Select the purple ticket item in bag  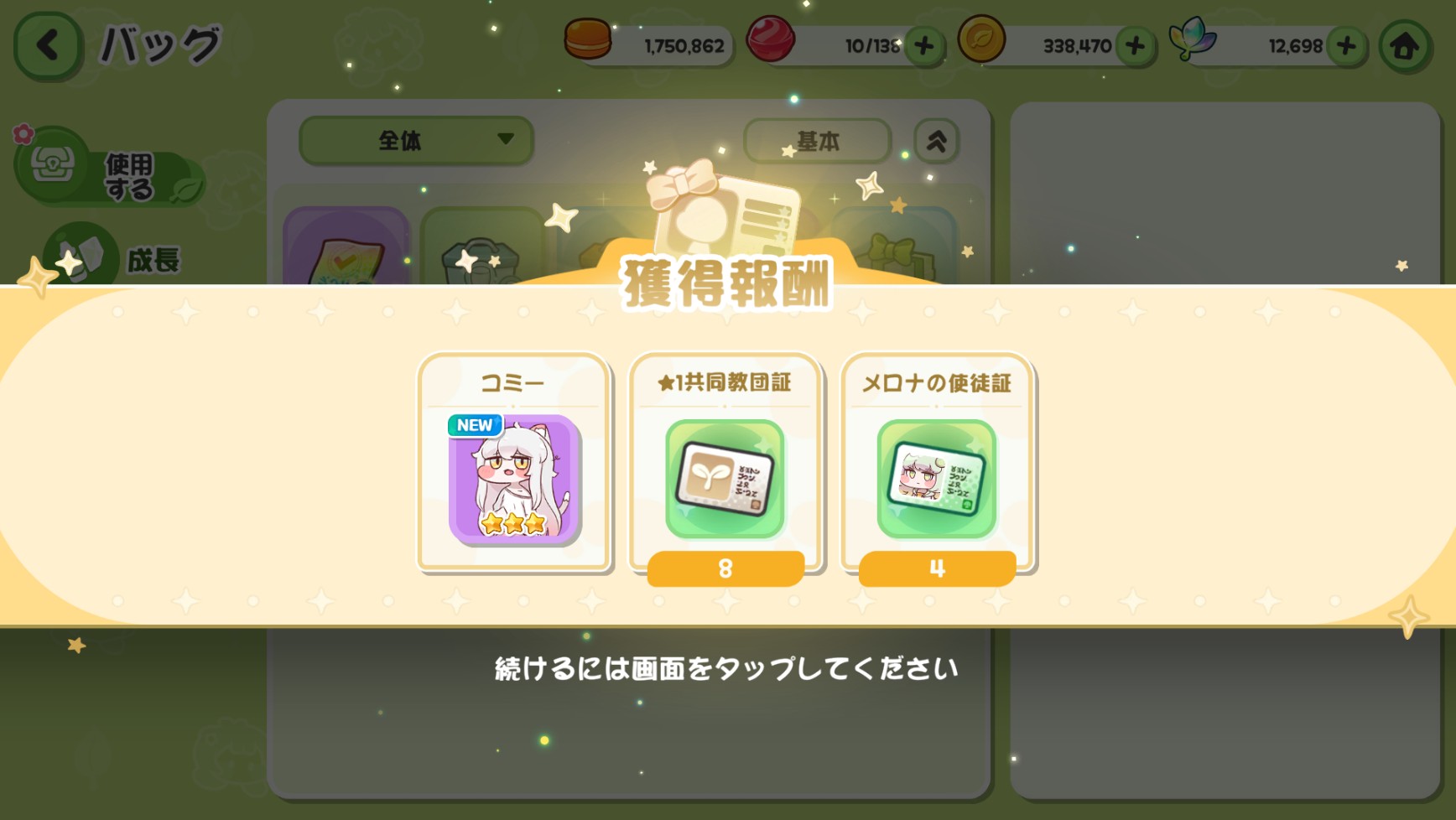[346, 247]
